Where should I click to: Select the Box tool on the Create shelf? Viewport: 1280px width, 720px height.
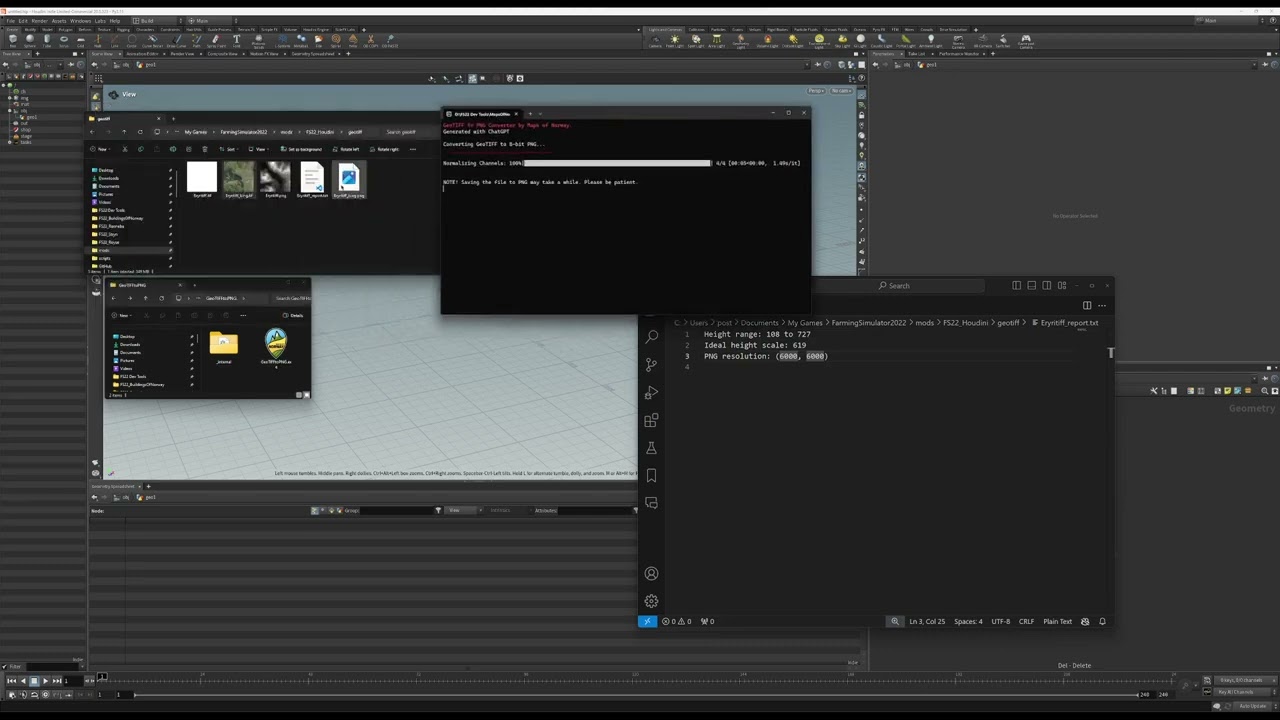coord(13,41)
